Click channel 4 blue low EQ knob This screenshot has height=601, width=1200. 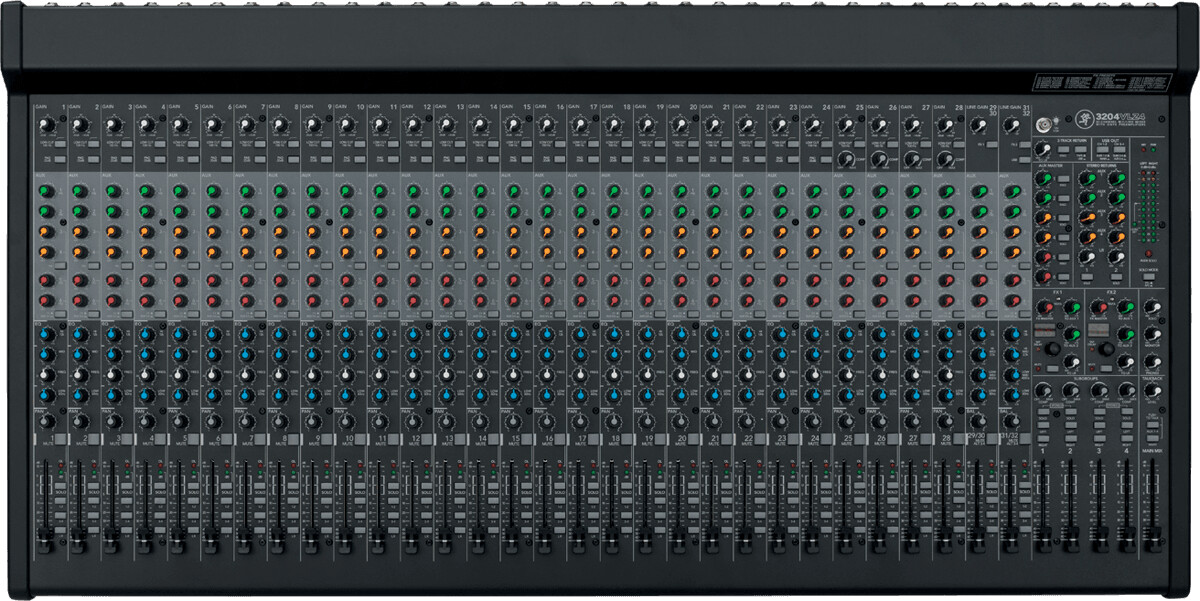(146, 395)
